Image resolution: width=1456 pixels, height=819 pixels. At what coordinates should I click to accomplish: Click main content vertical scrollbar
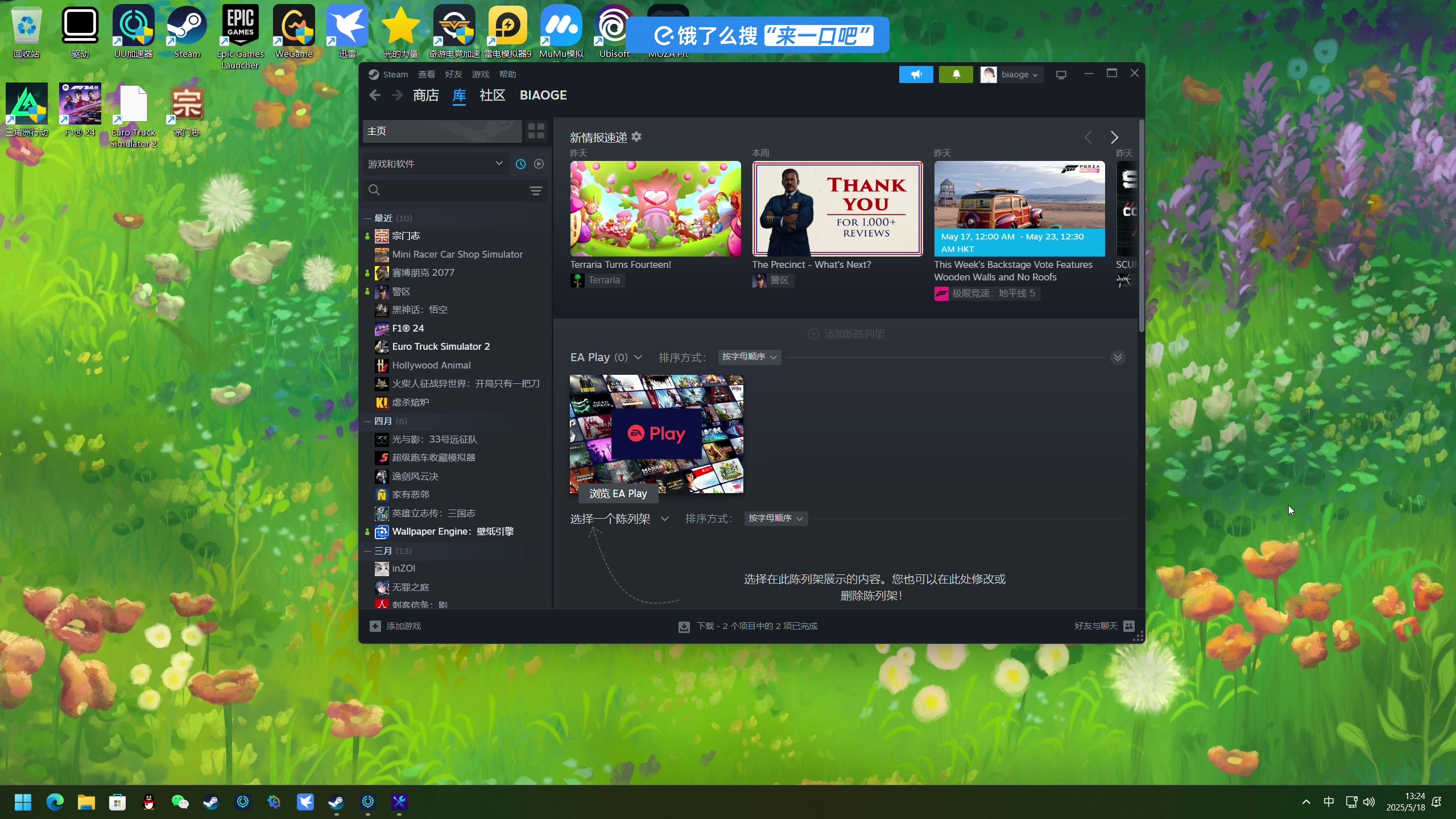[x=1141, y=226]
